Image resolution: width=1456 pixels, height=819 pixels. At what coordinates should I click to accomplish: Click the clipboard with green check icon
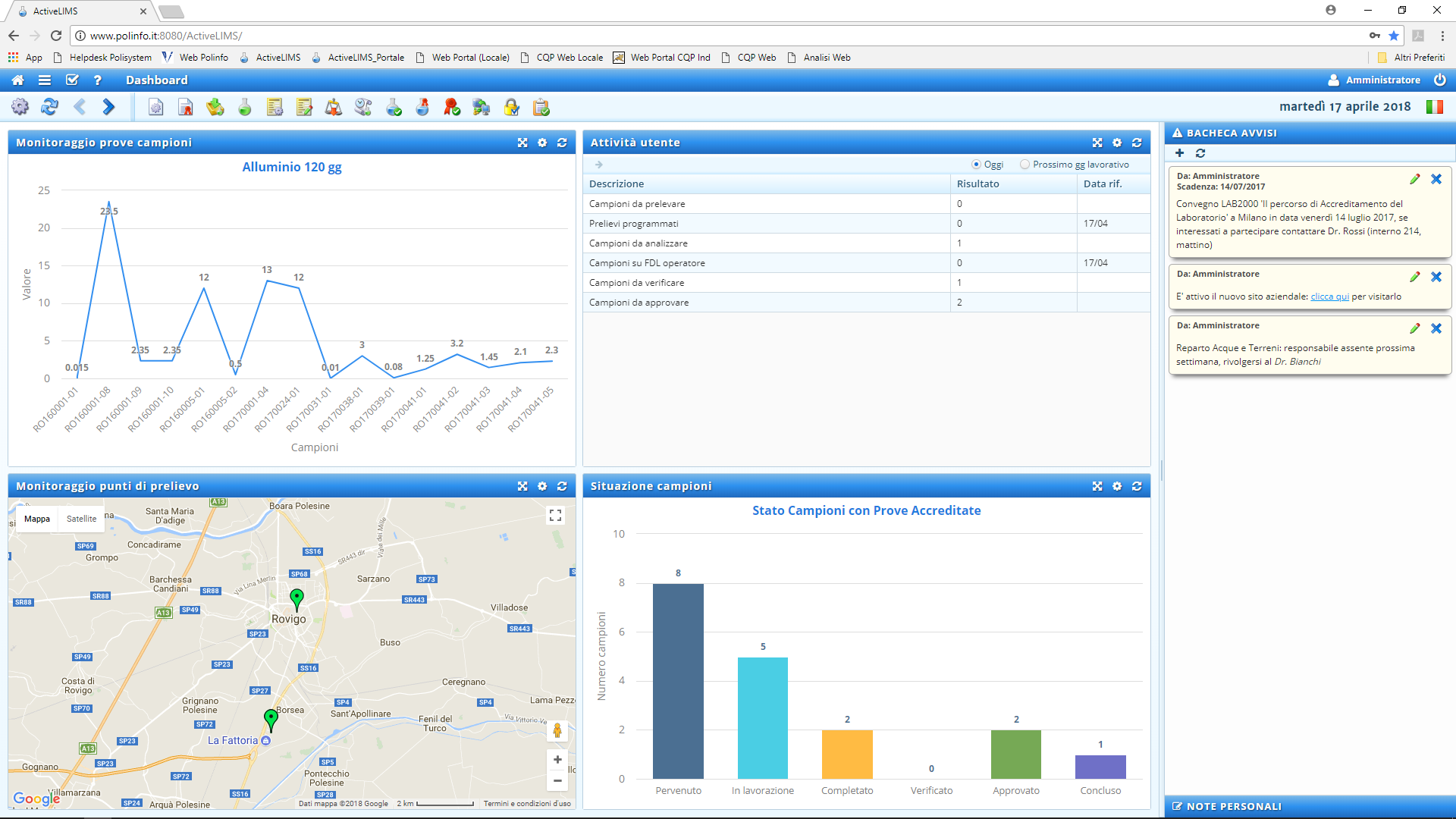(541, 108)
